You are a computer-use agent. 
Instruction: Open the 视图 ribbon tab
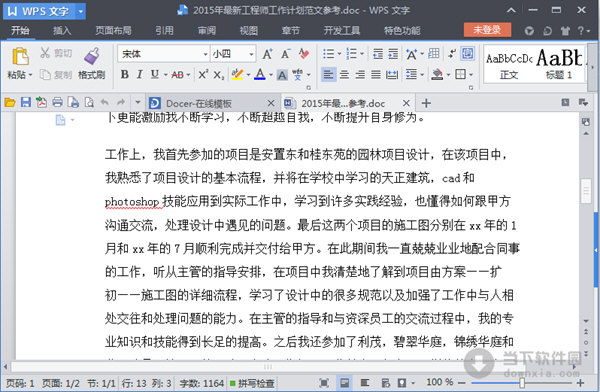click(x=249, y=30)
